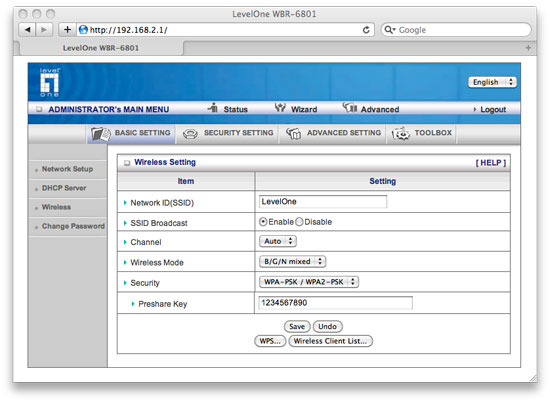Open the Wizard tools icon
The width and height of the screenshot is (550, 402).
coord(280,108)
